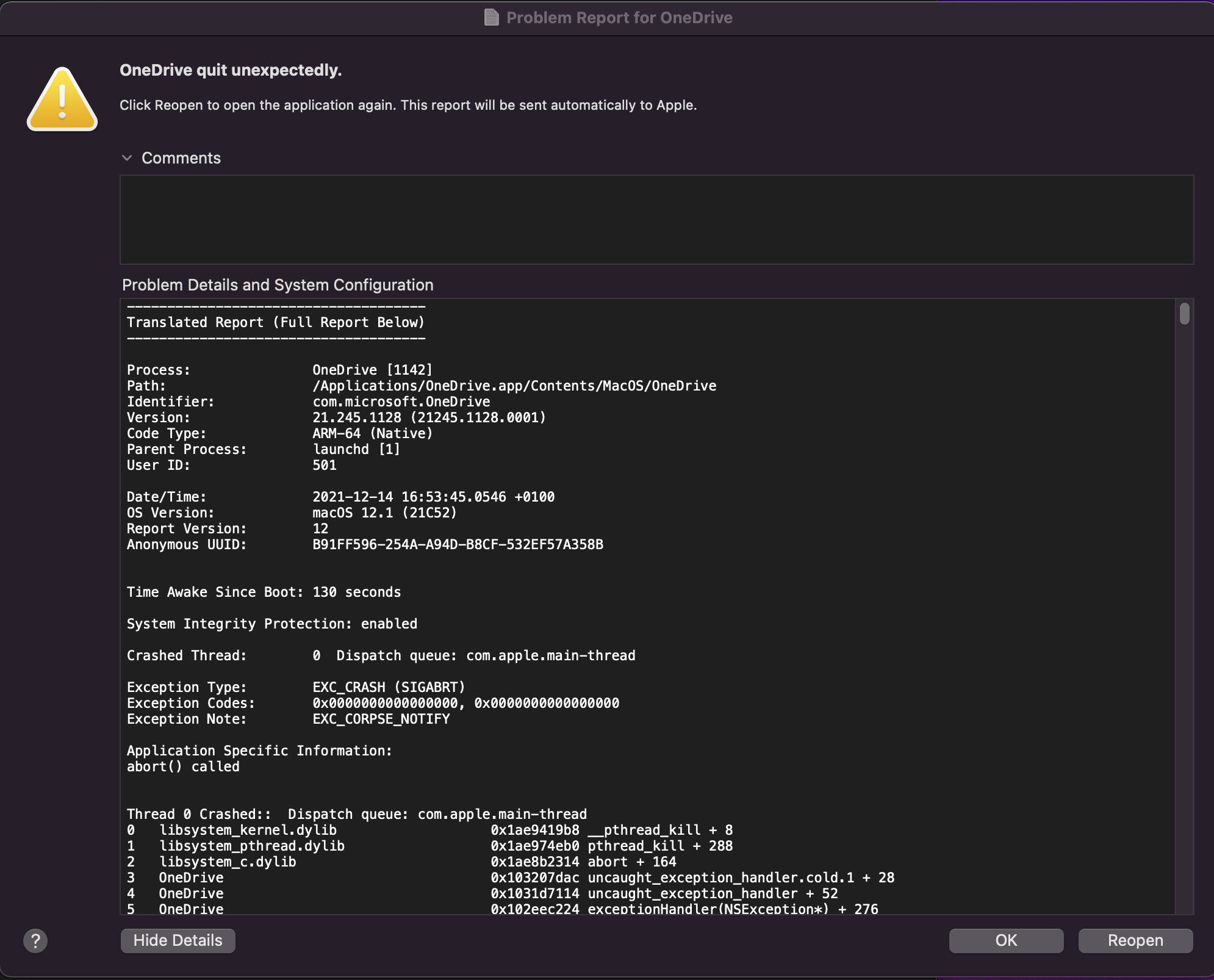Open help with question mark button

[x=35, y=940]
